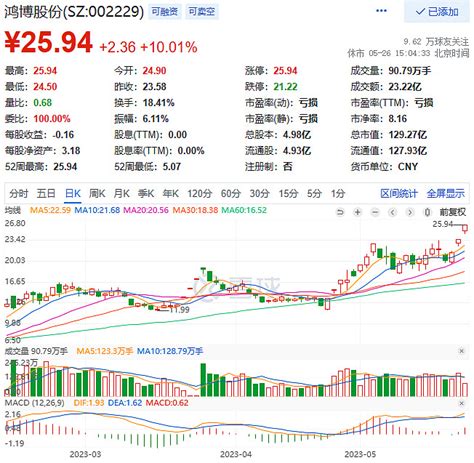474x463 pixels.
Task: Click the 11.99 low price marker
Action: (x=179, y=309)
